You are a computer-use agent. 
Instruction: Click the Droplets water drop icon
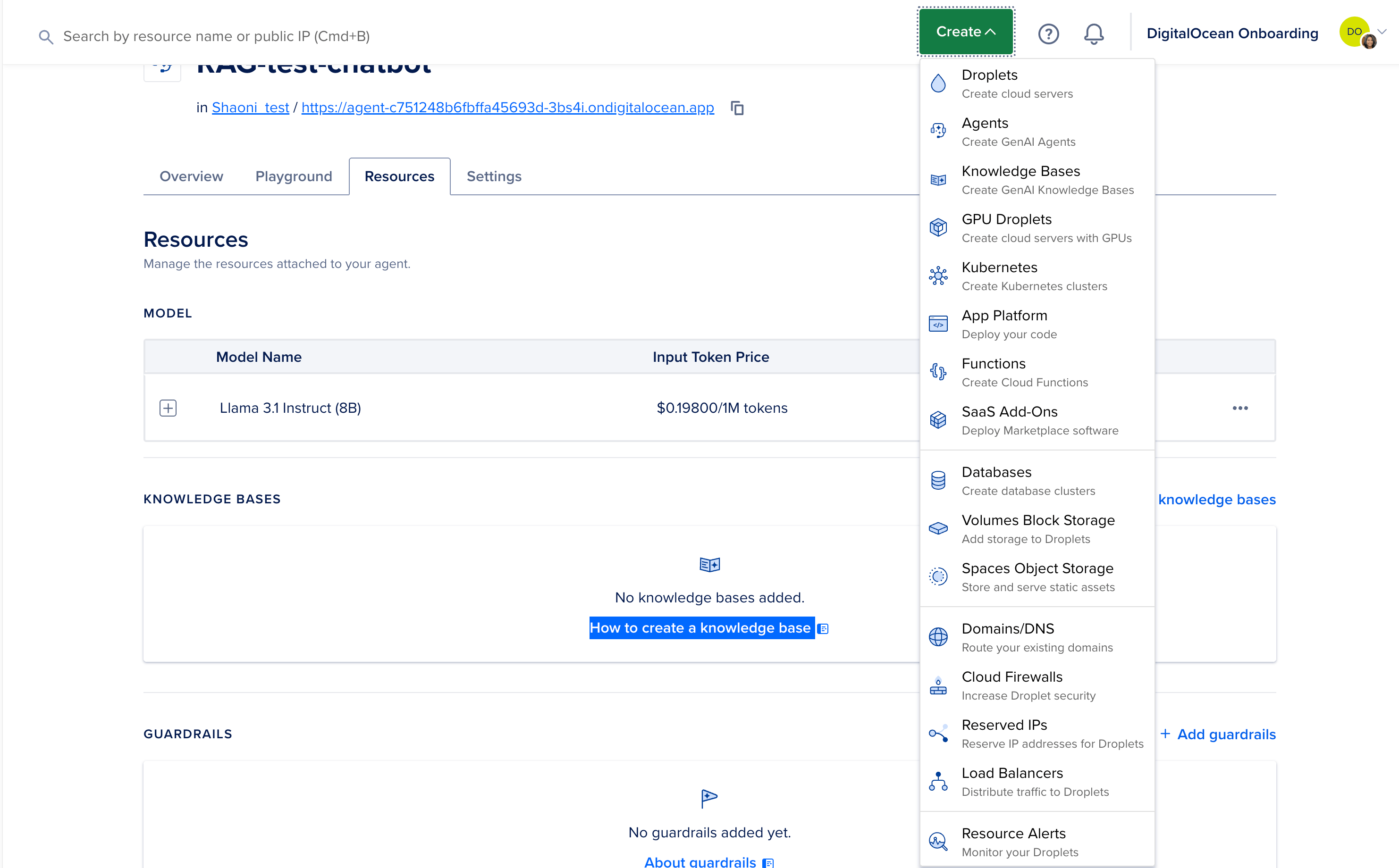point(938,83)
